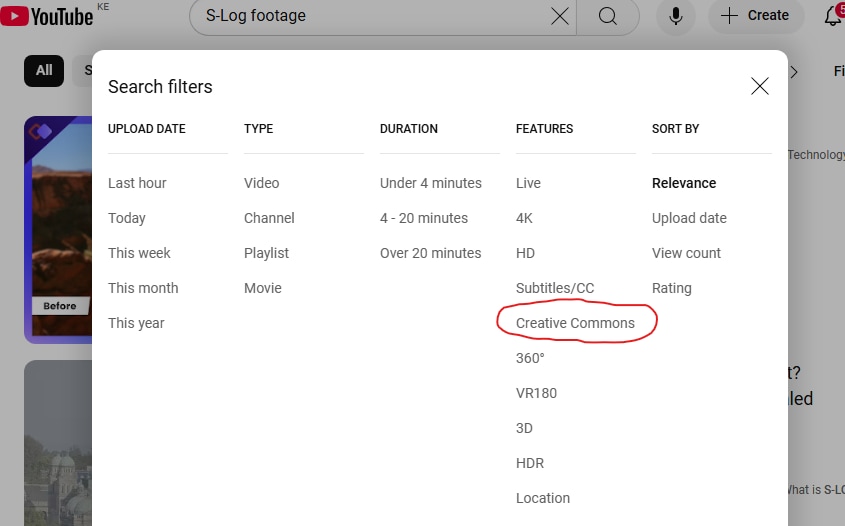845x526 pixels.
Task: Toggle the Subtitles/CC feature filter
Action: [x=555, y=288]
